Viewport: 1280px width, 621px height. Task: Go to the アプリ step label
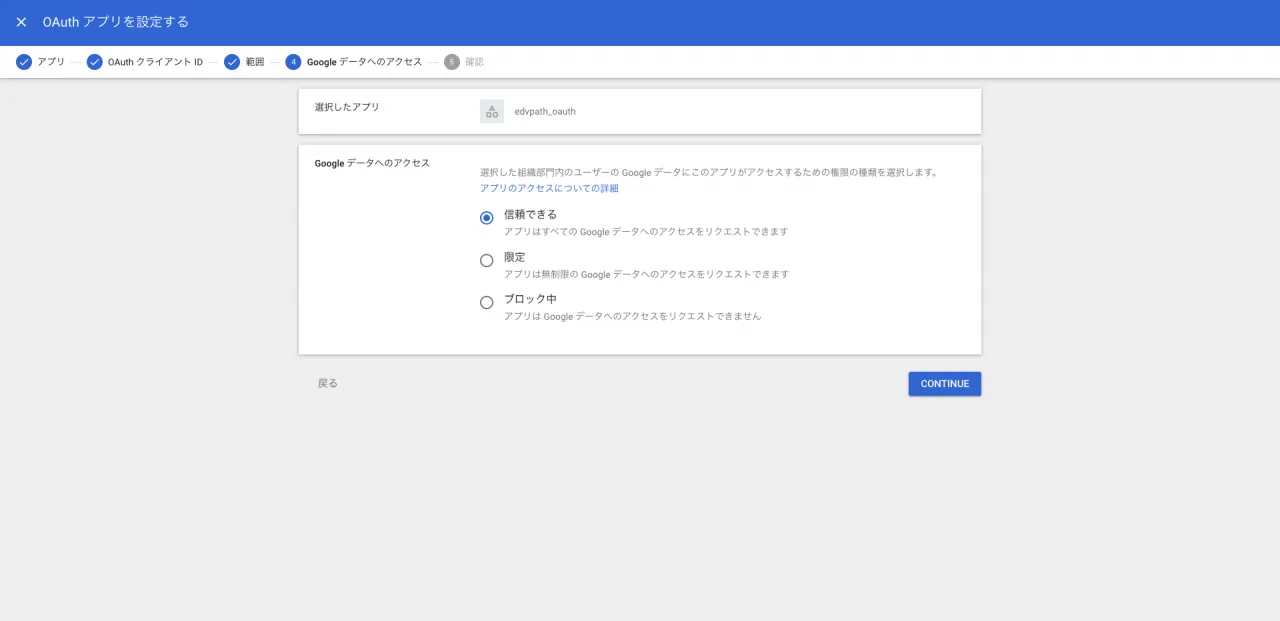tap(51, 62)
